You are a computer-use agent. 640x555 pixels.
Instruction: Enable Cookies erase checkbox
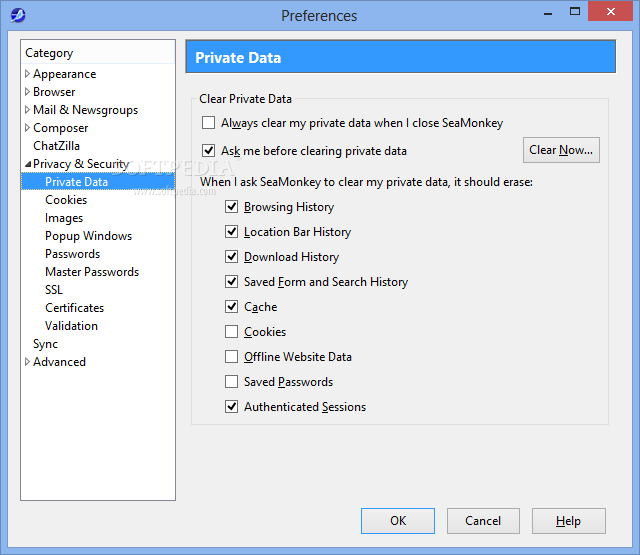231,331
